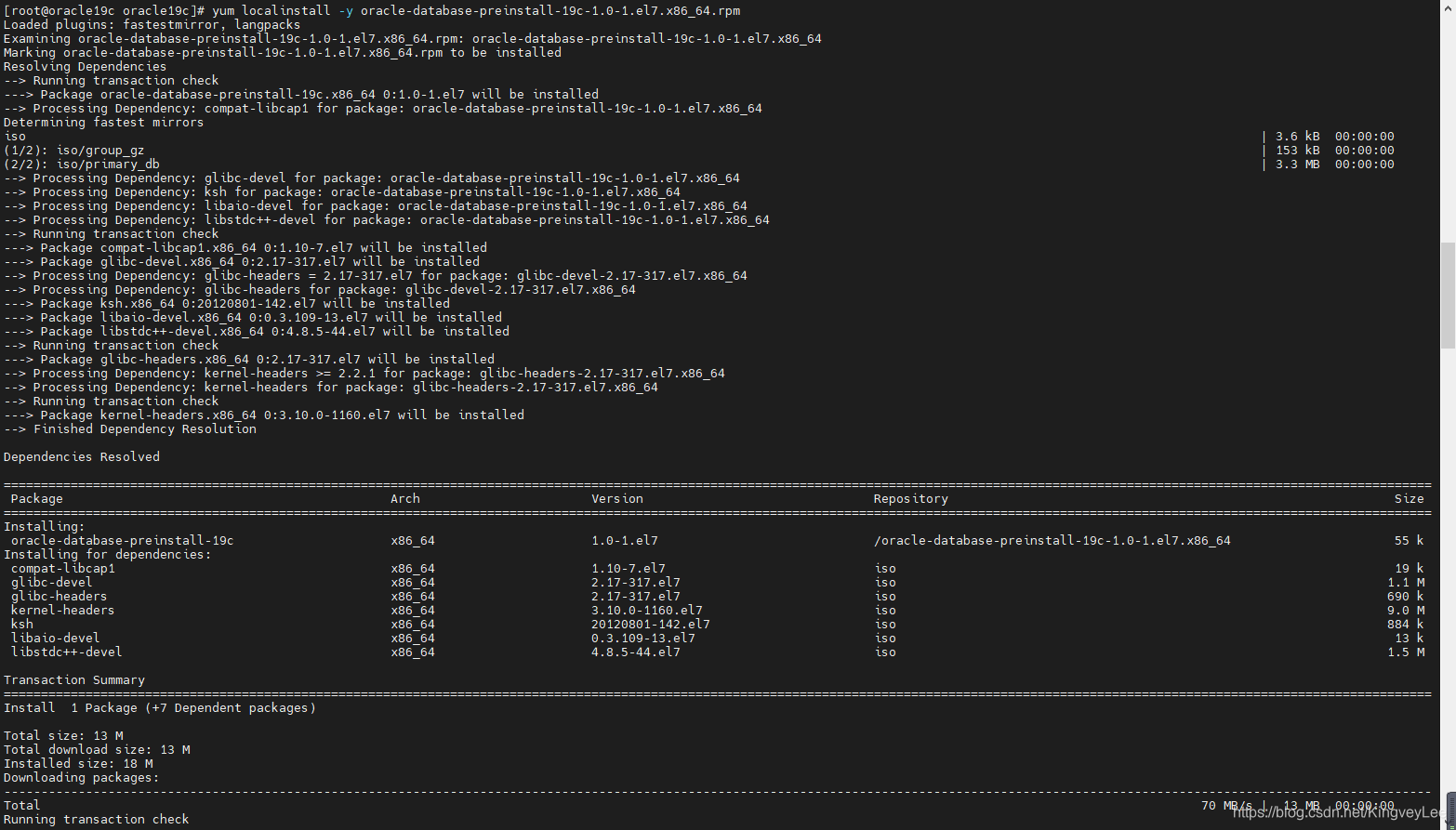Click the '1.0-1.el7' version cell
Screen dimensions: 1456x830
[x=624, y=540]
